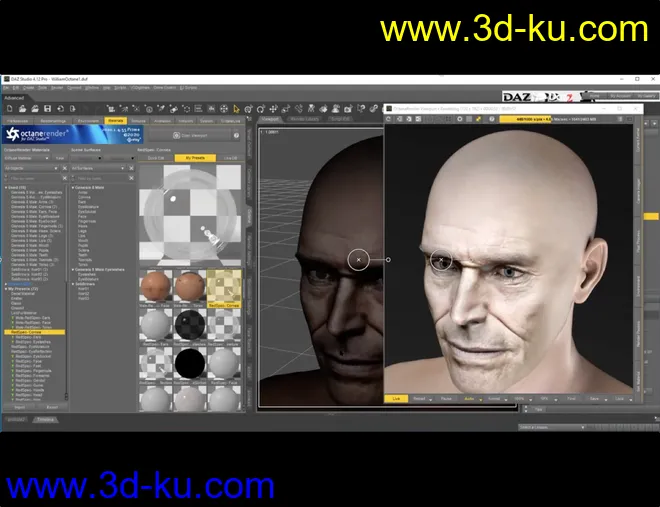Image resolution: width=660 pixels, height=507 pixels.
Task: Collapse the My Presets tree group
Action: [6, 288]
